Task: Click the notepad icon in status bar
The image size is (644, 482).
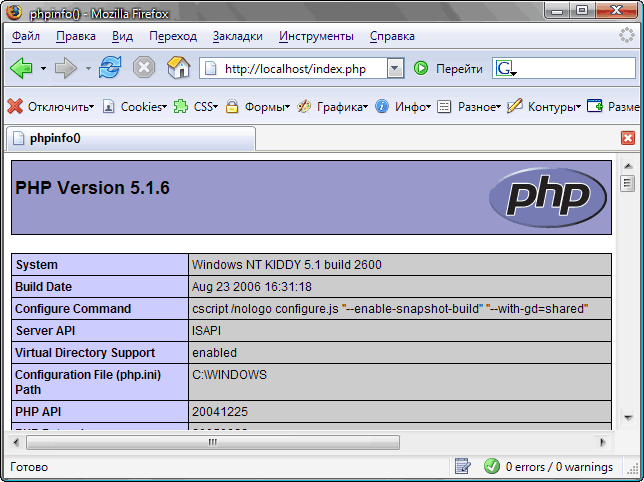Action: click(x=463, y=466)
